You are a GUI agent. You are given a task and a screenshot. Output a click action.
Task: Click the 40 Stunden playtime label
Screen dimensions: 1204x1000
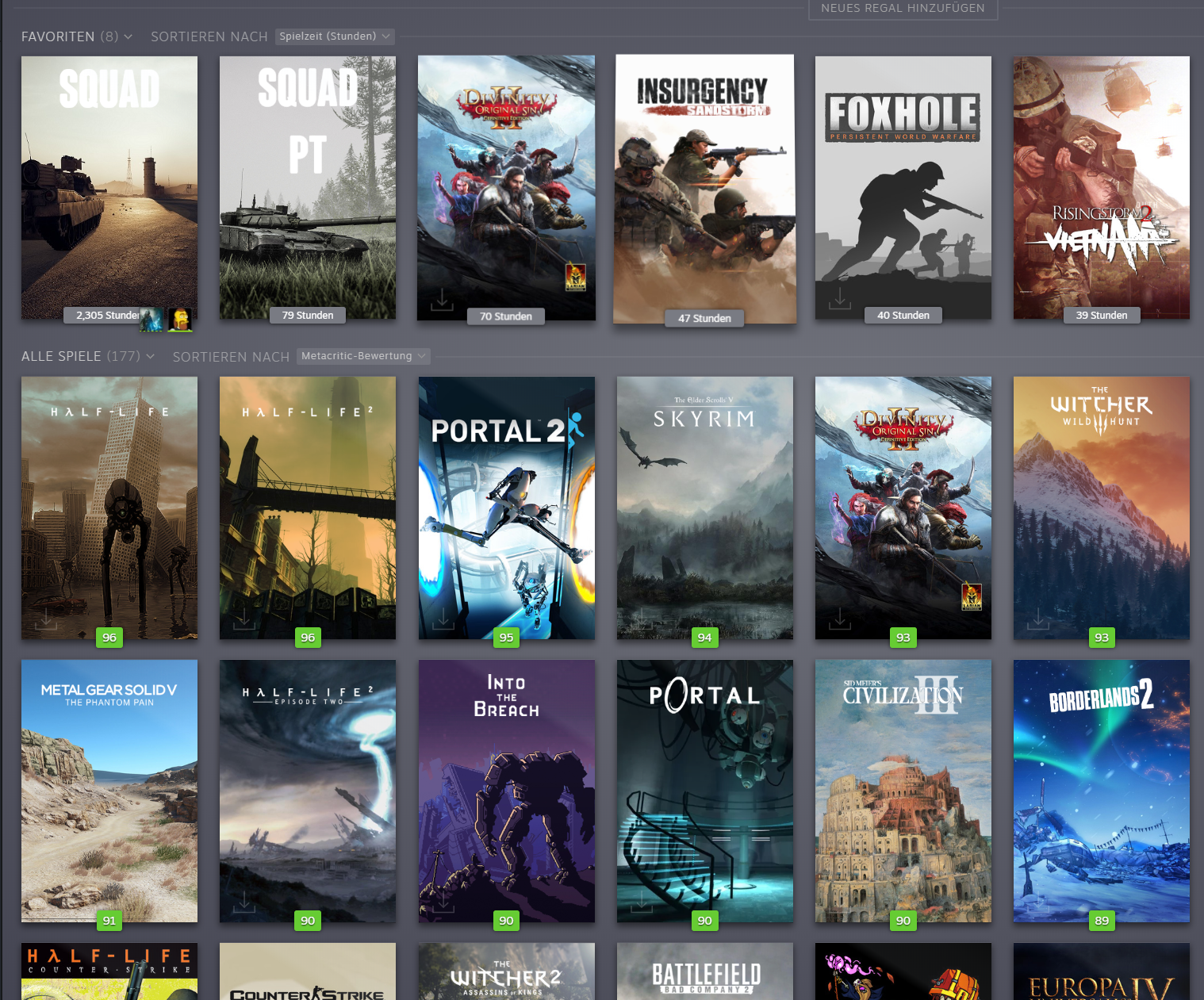click(903, 315)
